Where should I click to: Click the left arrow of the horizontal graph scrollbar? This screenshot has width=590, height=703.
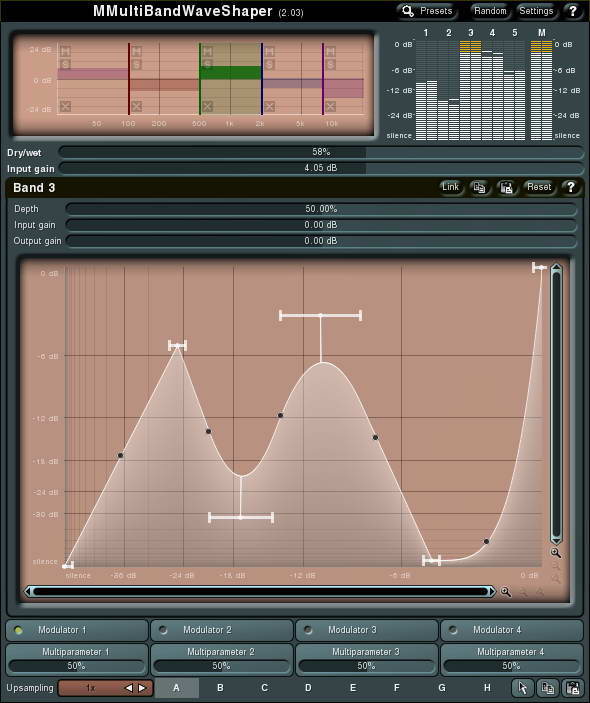click(28, 592)
